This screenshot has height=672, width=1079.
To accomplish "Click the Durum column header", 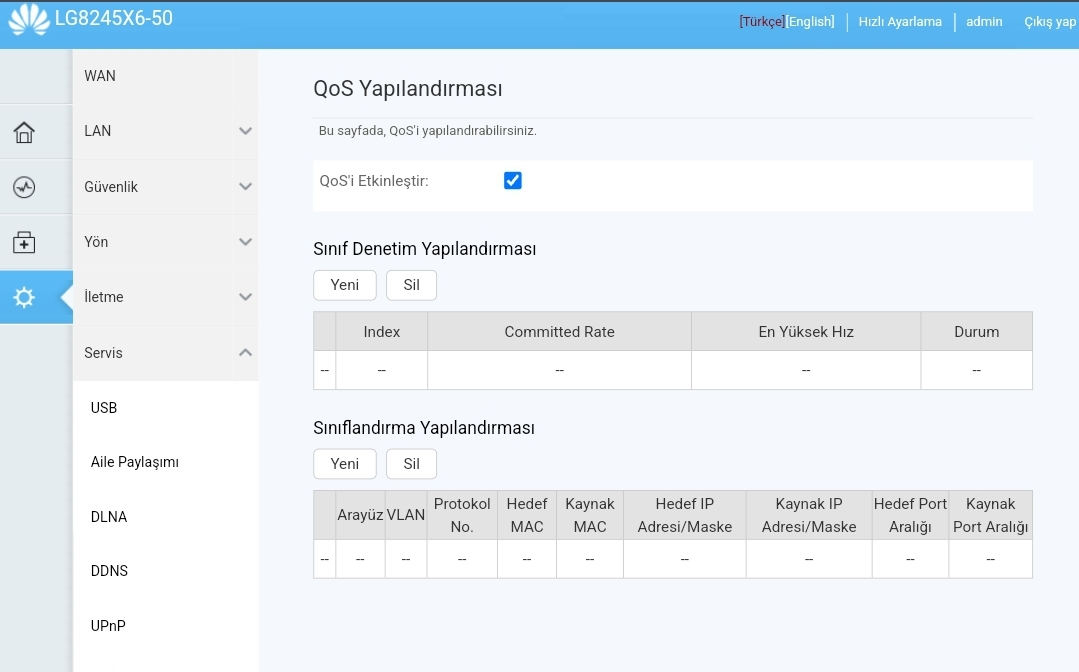I will point(976,332).
